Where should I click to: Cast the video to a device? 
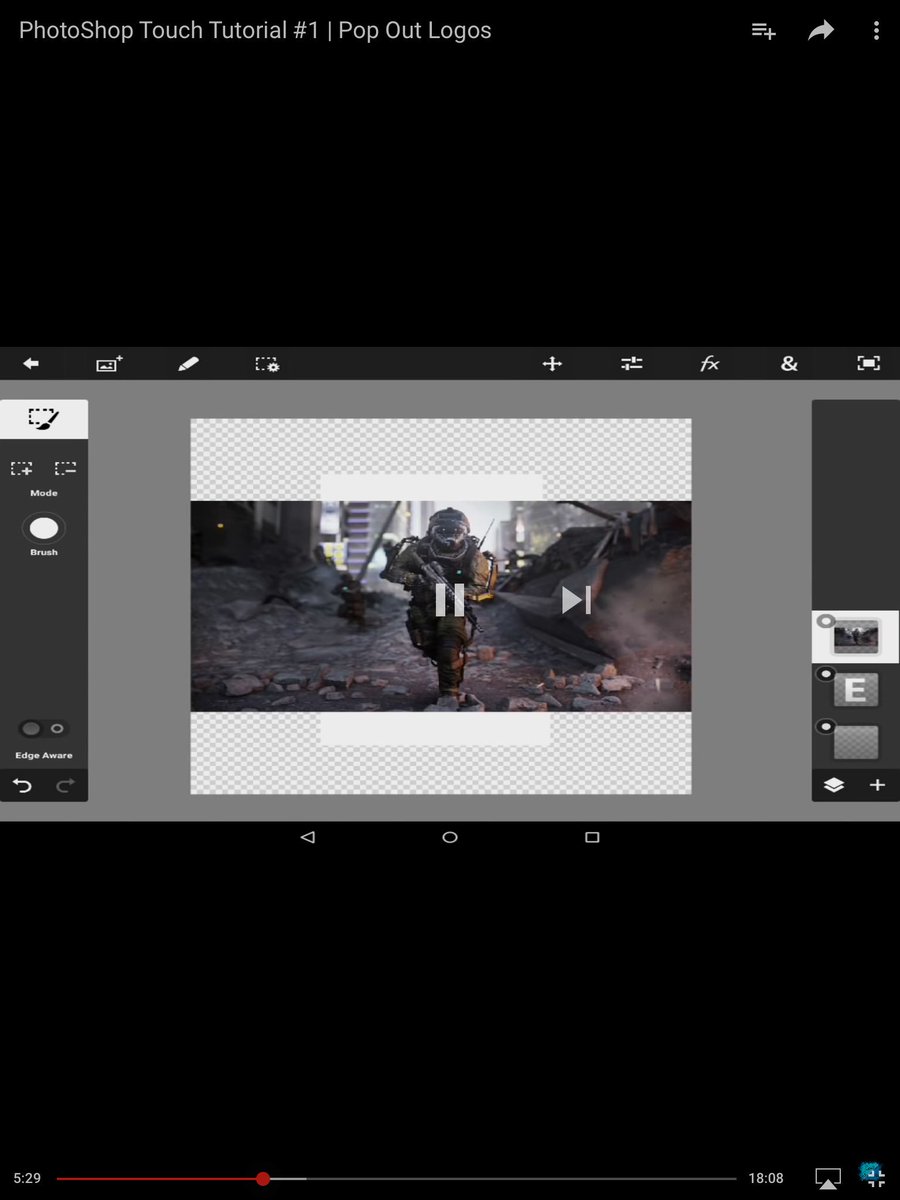point(828,1179)
